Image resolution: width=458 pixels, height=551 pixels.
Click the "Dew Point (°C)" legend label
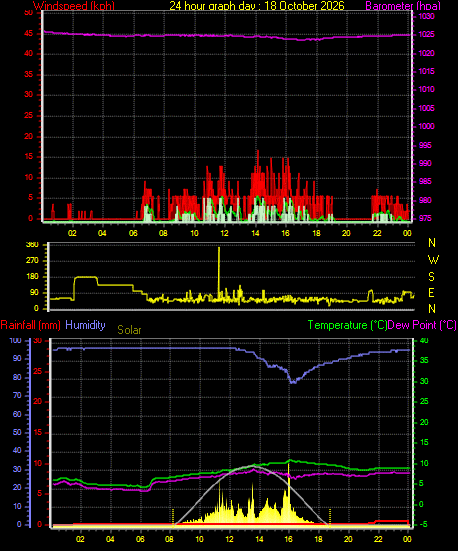422,325
